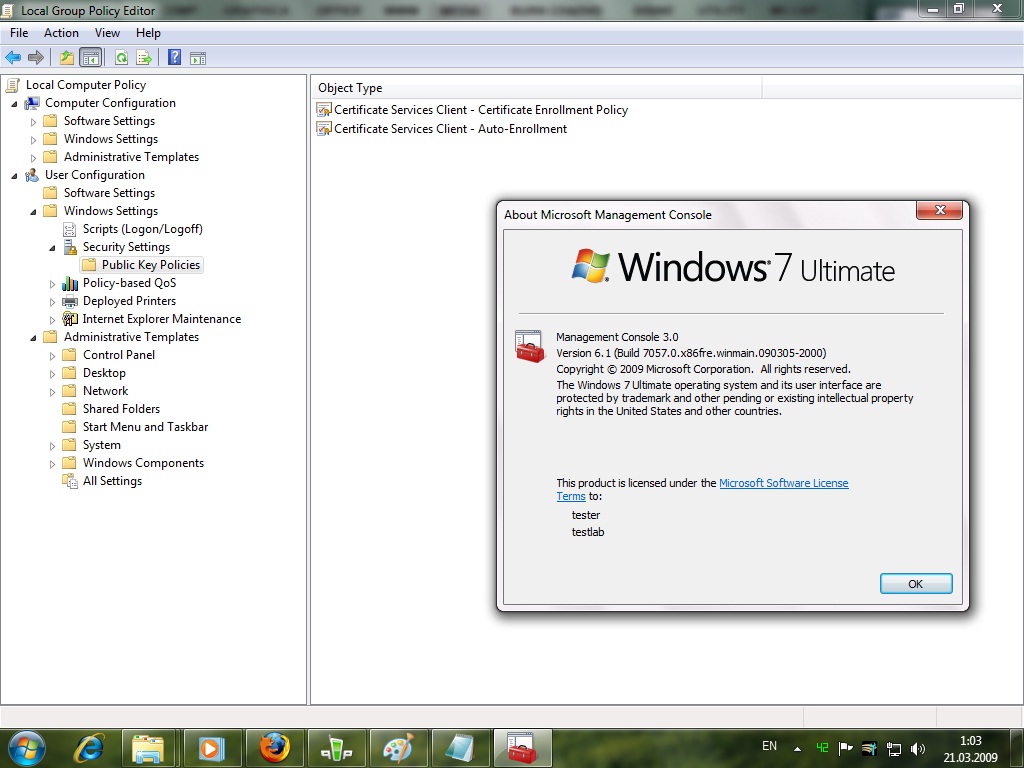1024x768 pixels.
Task: Expand the System folder
Action: point(52,446)
